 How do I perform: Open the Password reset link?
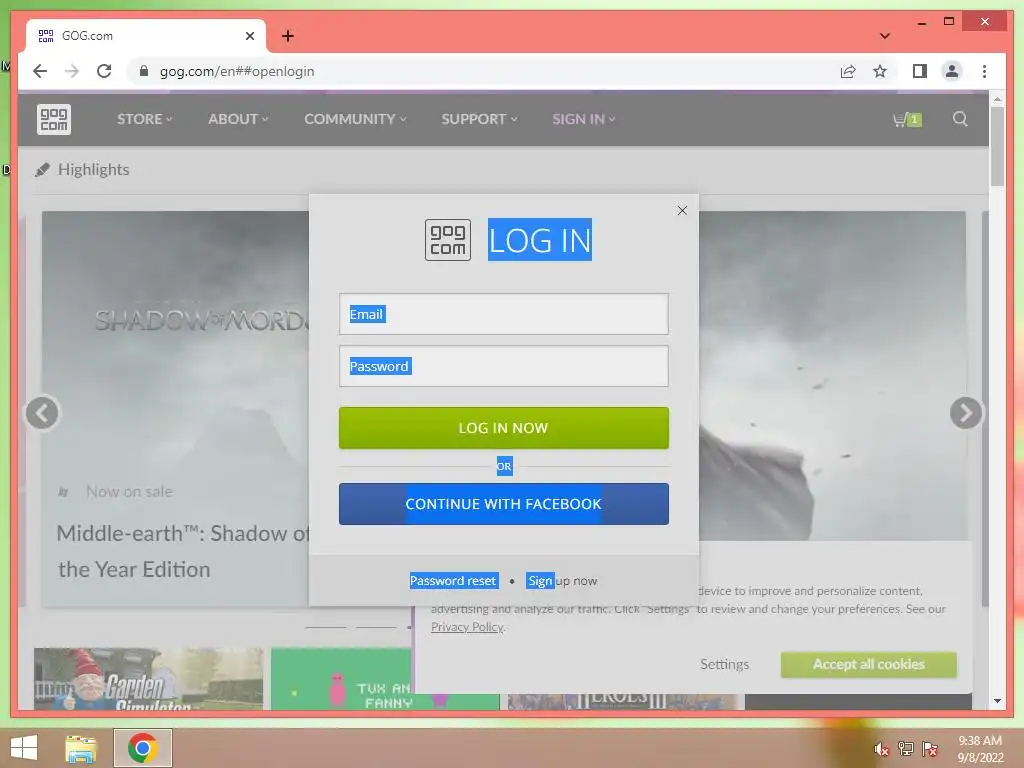pyautogui.click(x=453, y=581)
